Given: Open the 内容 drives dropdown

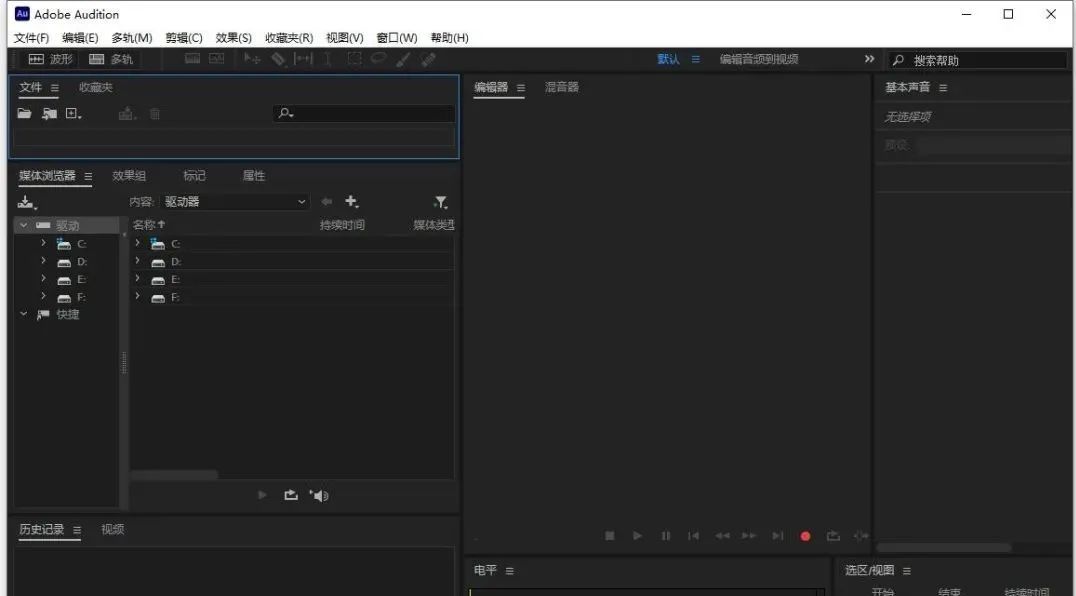Looking at the screenshot, I should [235, 201].
